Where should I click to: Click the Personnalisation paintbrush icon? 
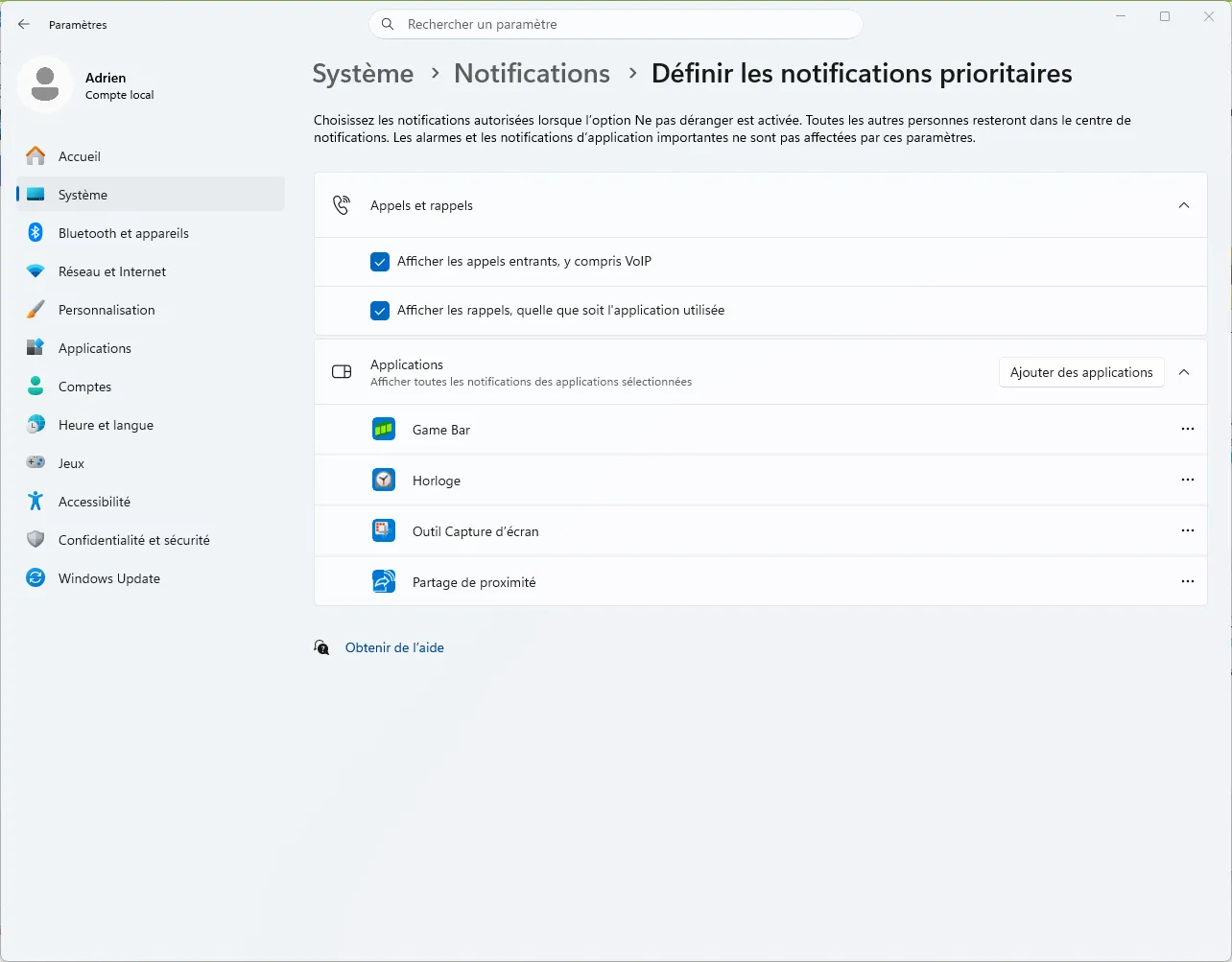(x=36, y=310)
